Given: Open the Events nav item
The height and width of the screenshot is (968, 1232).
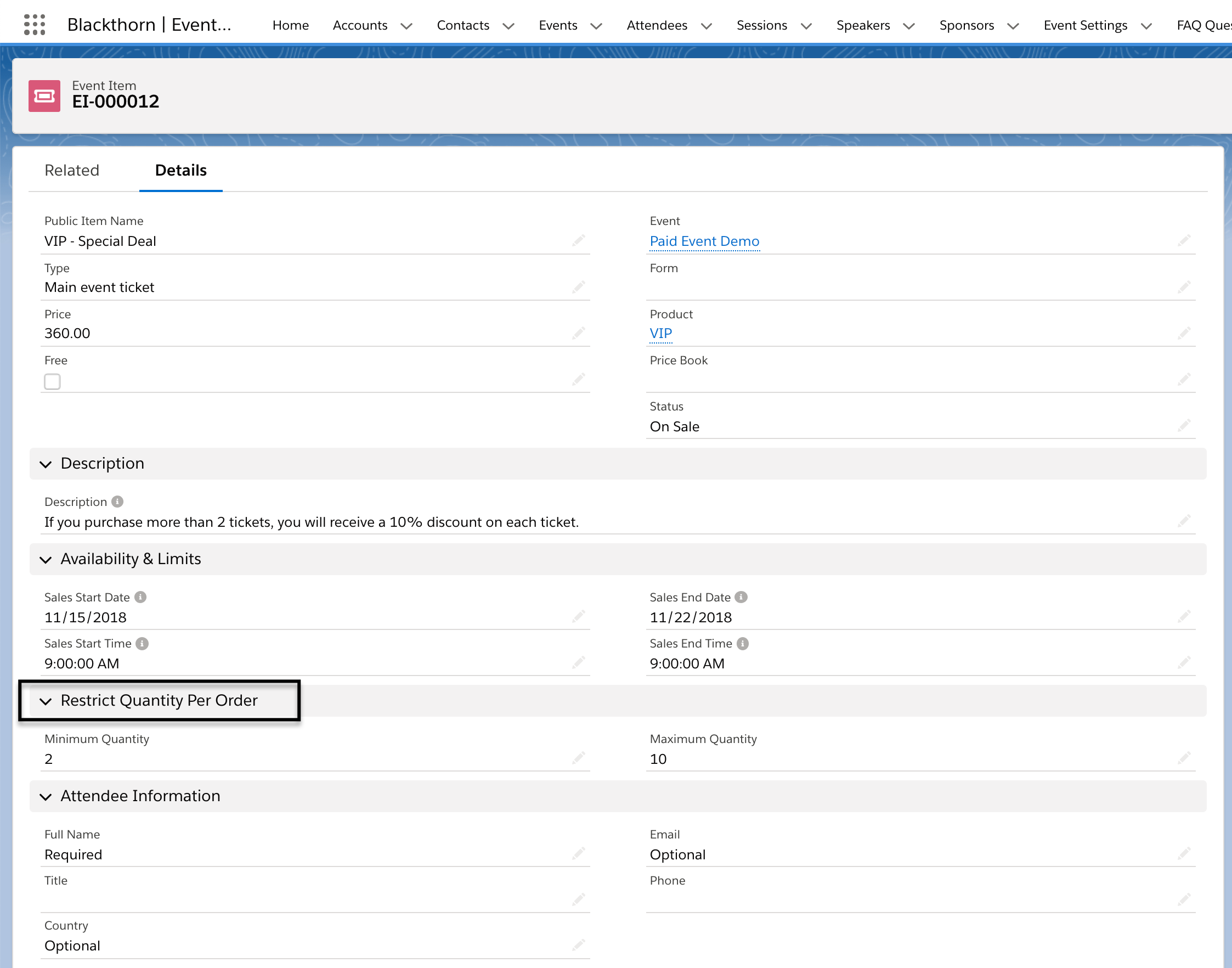Looking at the screenshot, I should [x=558, y=25].
